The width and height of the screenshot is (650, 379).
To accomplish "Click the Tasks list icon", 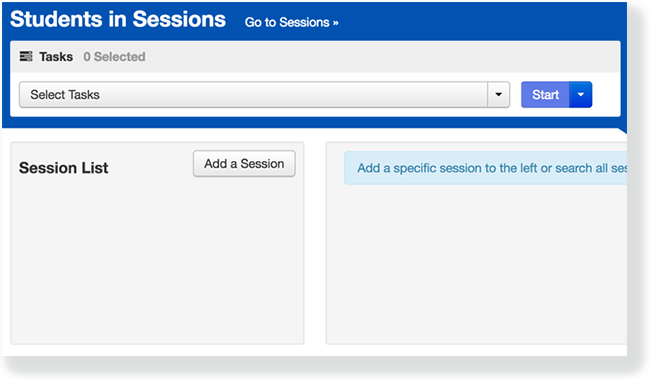I will point(26,56).
